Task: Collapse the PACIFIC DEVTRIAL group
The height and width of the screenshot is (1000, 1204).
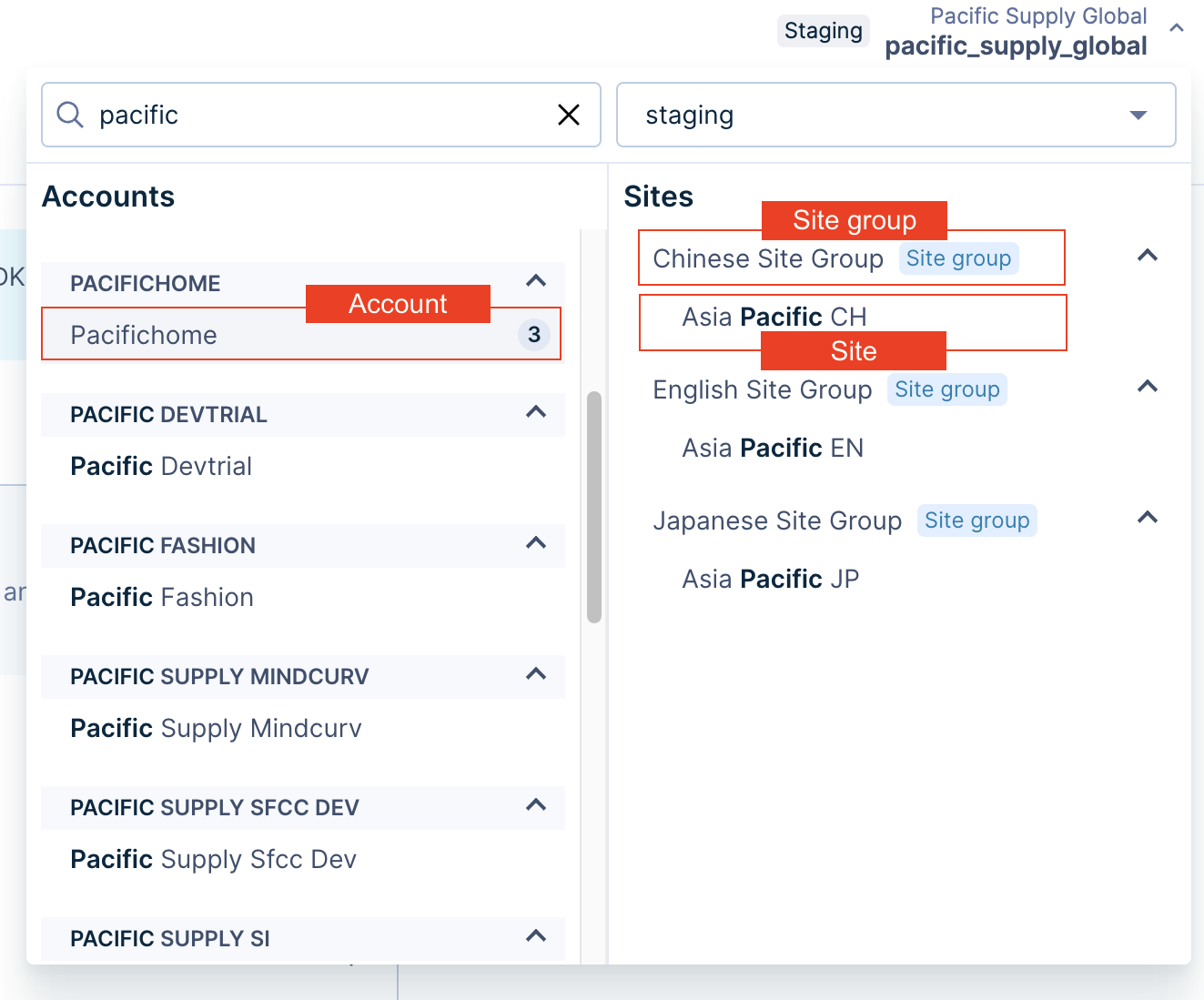Action: coord(536,412)
